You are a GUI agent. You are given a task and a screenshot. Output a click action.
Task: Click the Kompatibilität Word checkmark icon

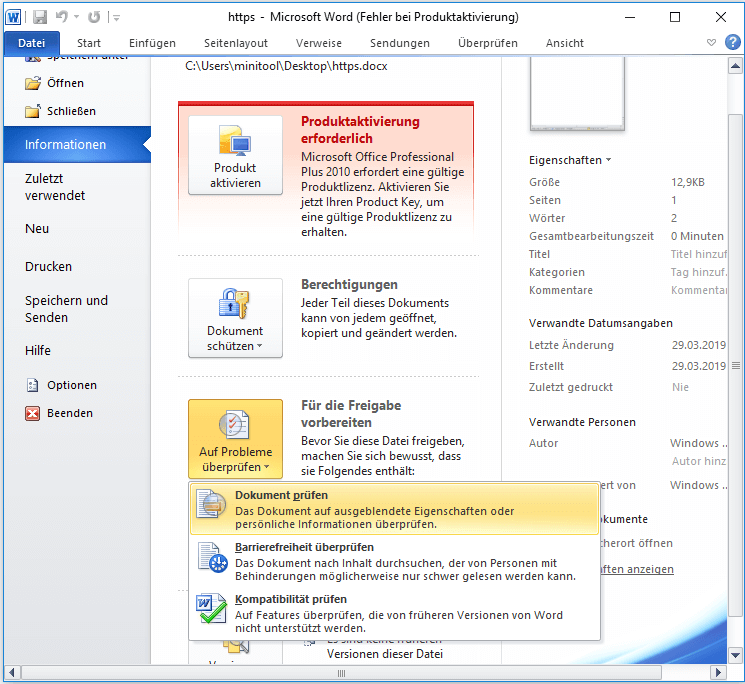pos(211,608)
